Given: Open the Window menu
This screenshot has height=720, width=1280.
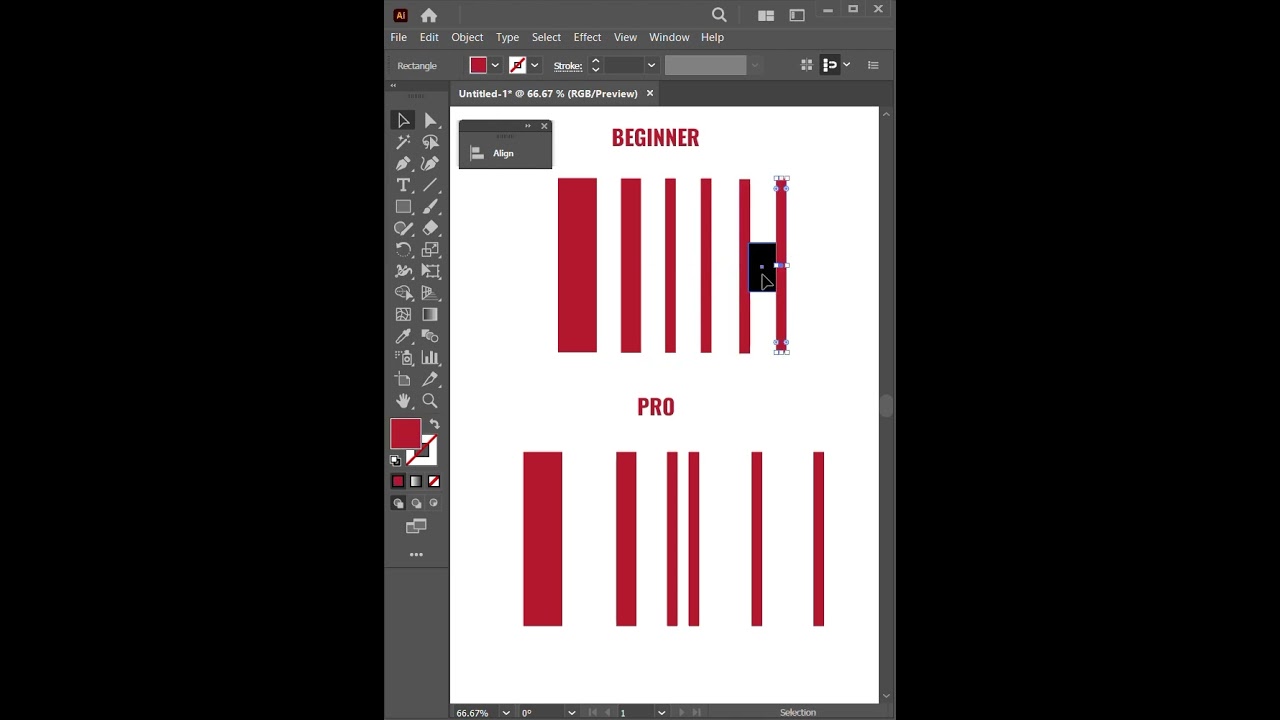Looking at the screenshot, I should 669,37.
